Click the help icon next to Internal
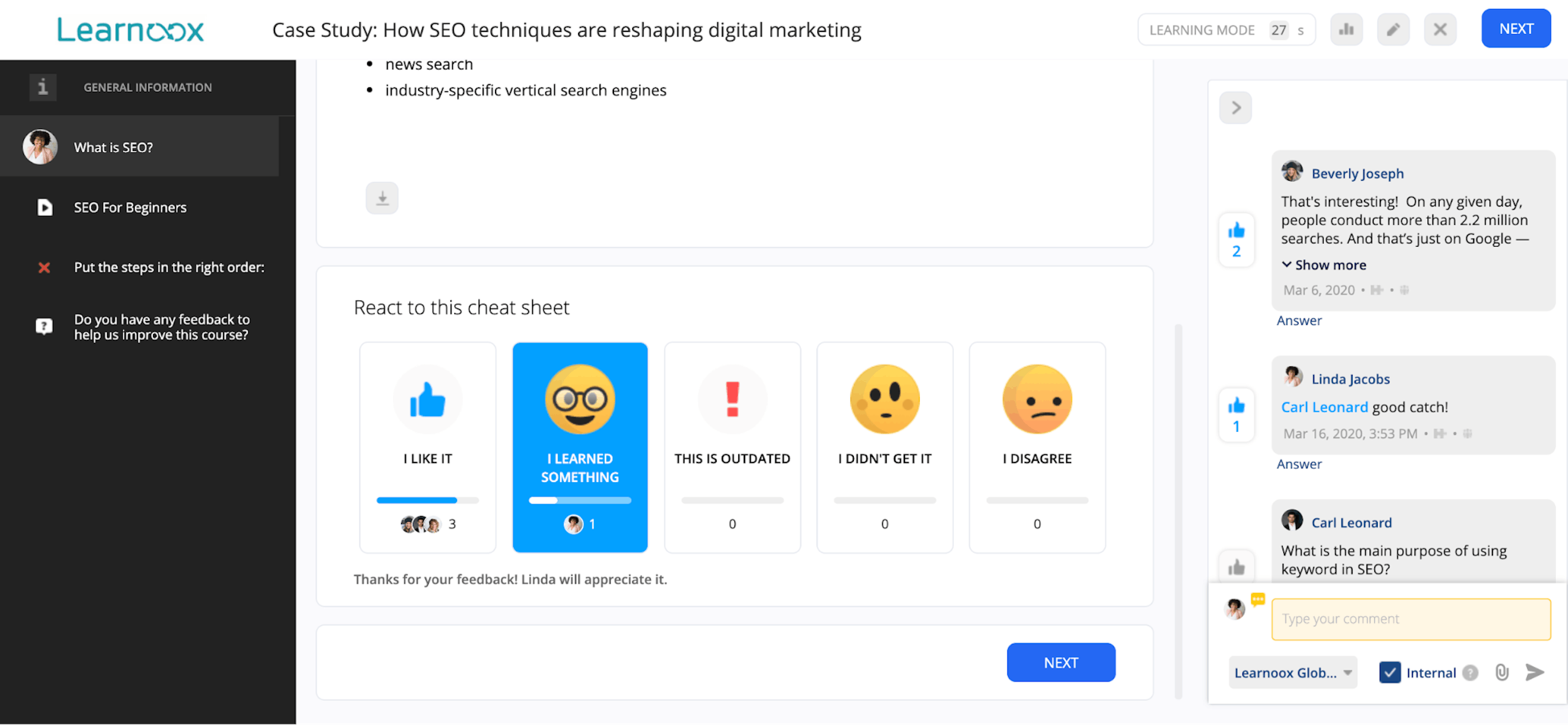This screenshot has height=725, width=1568. click(1471, 672)
